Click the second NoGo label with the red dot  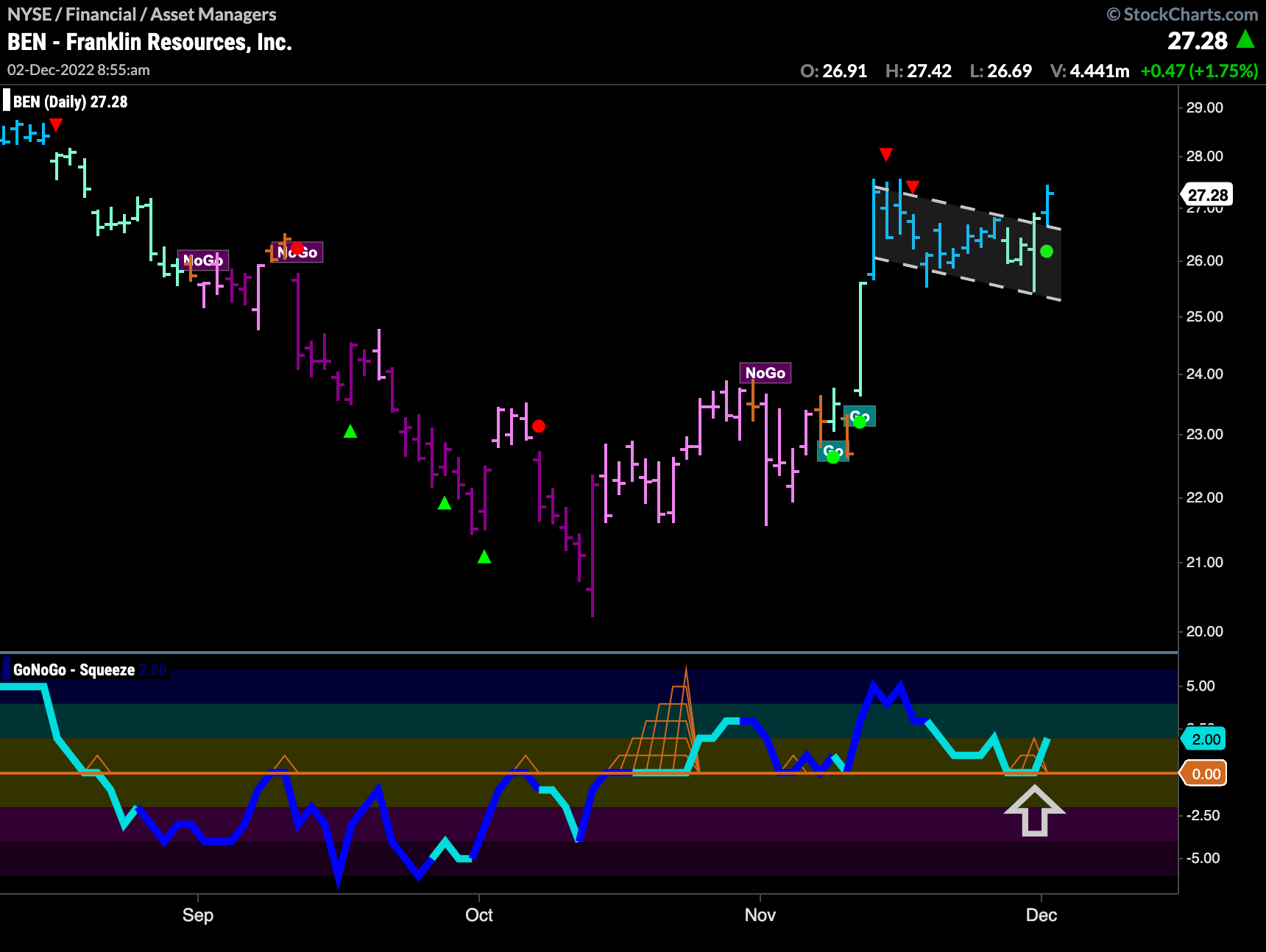coord(297,252)
